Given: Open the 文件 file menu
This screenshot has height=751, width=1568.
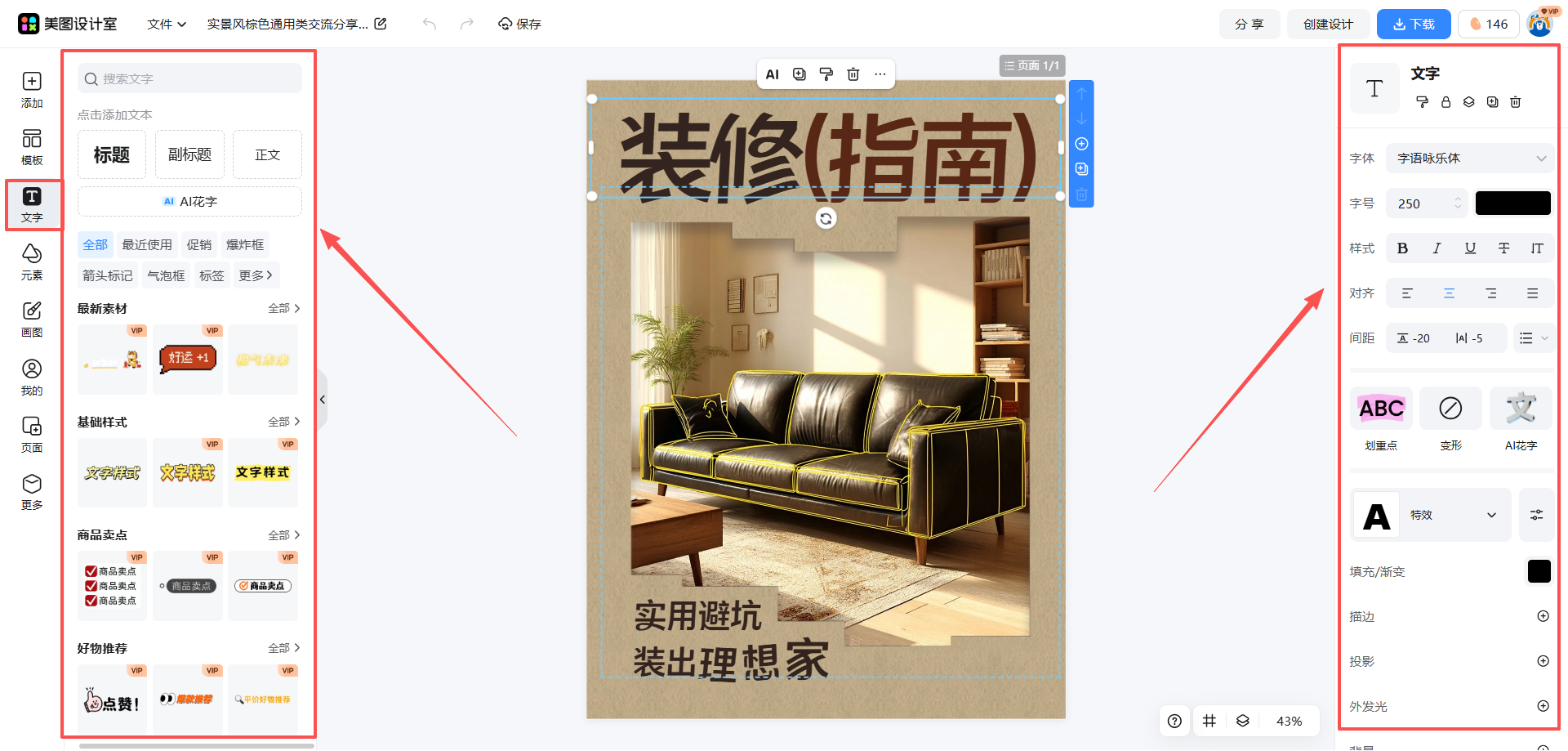Looking at the screenshot, I should tap(167, 25).
